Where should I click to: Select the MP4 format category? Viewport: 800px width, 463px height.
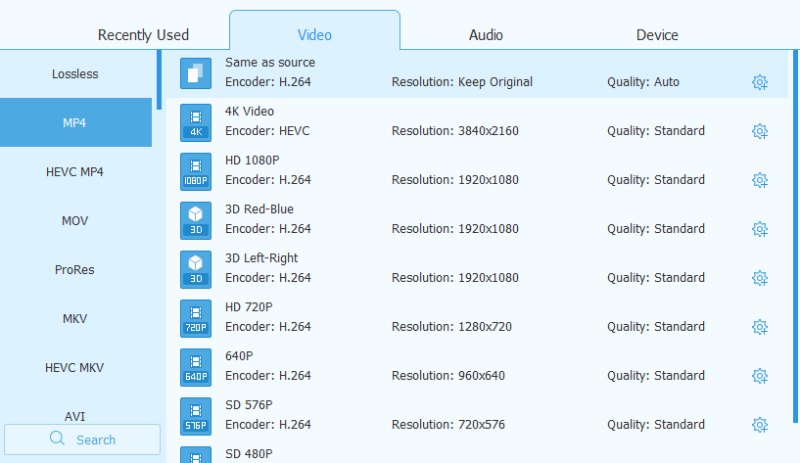tap(76, 123)
